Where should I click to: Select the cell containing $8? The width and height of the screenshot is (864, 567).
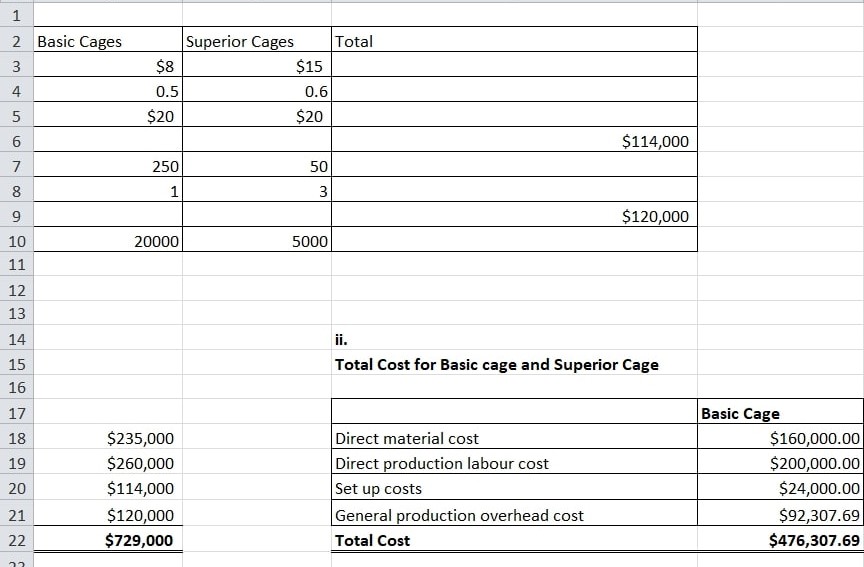(107, 67)
